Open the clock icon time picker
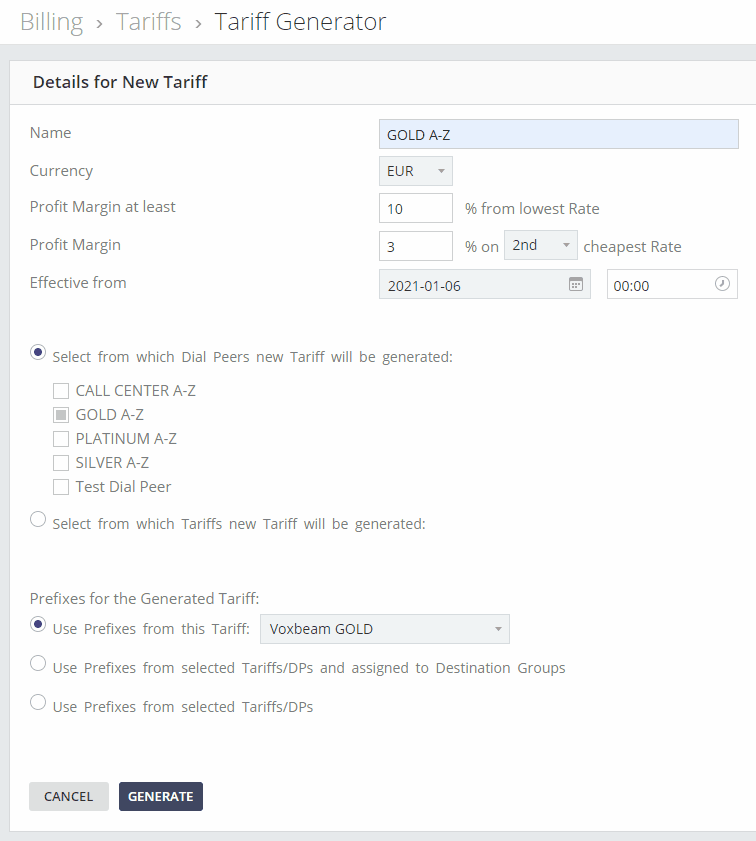 coord(722,284)
